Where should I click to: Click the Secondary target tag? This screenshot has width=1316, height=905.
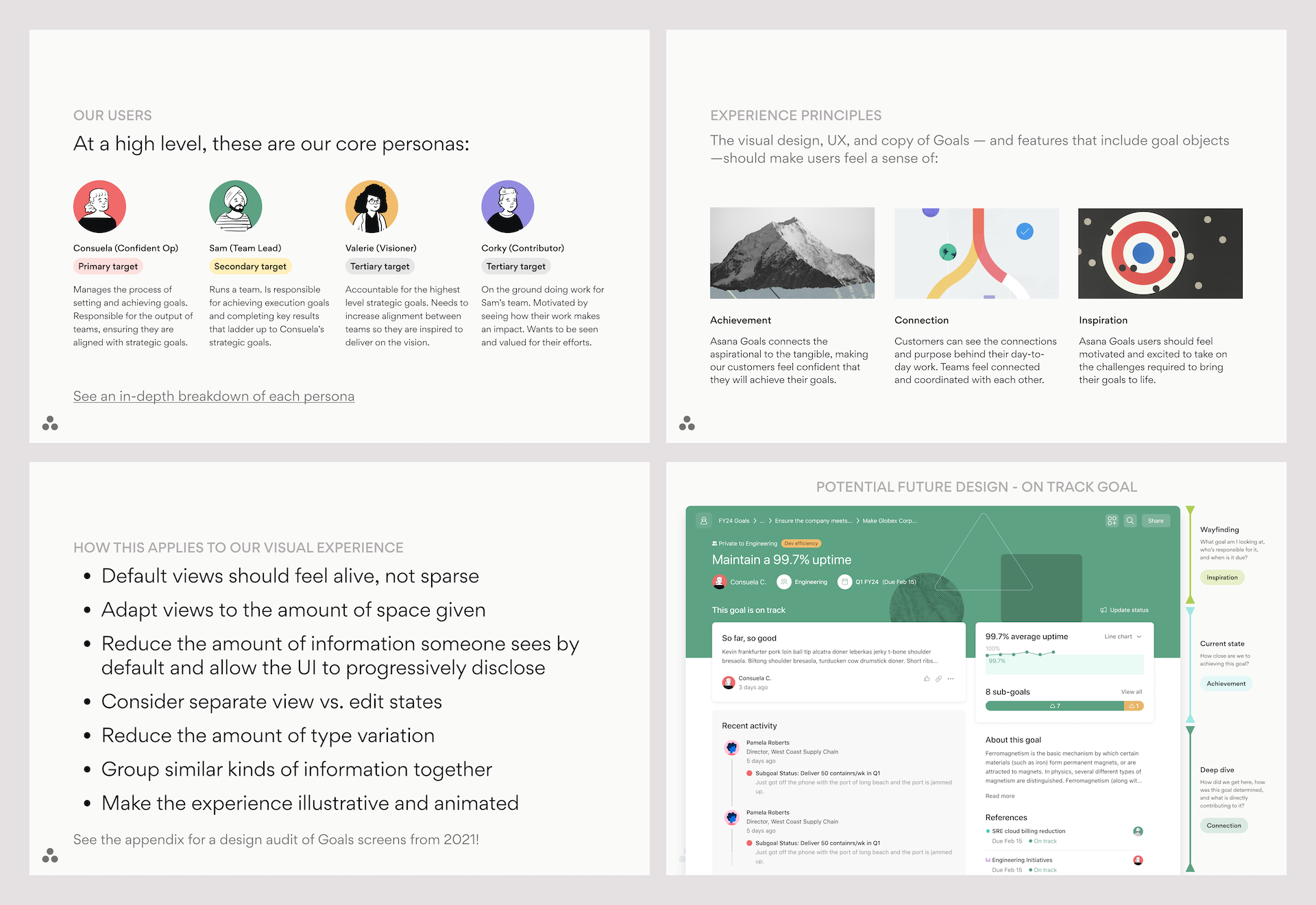pyautogui.click(x=250, y=266)
